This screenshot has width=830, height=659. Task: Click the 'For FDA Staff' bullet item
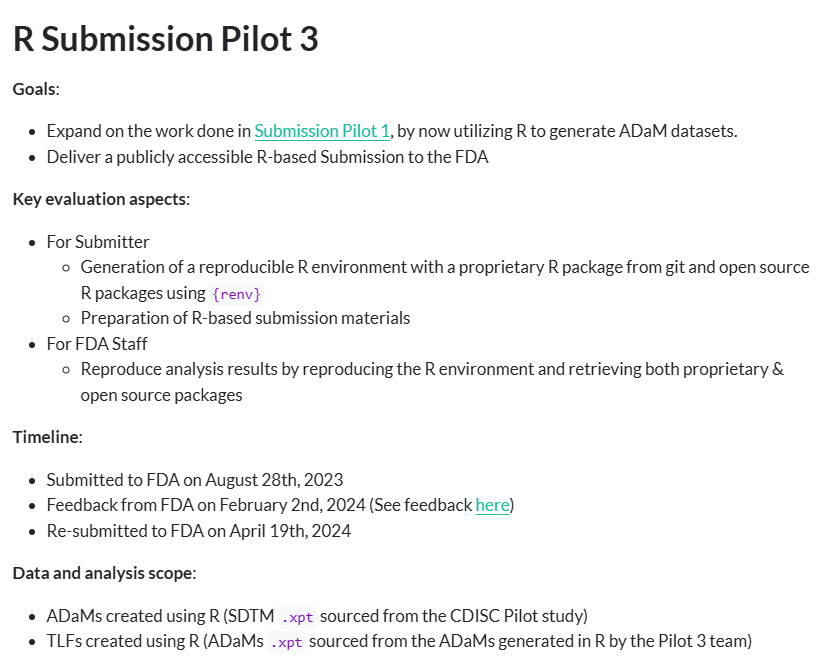click(x=97, y=344)
